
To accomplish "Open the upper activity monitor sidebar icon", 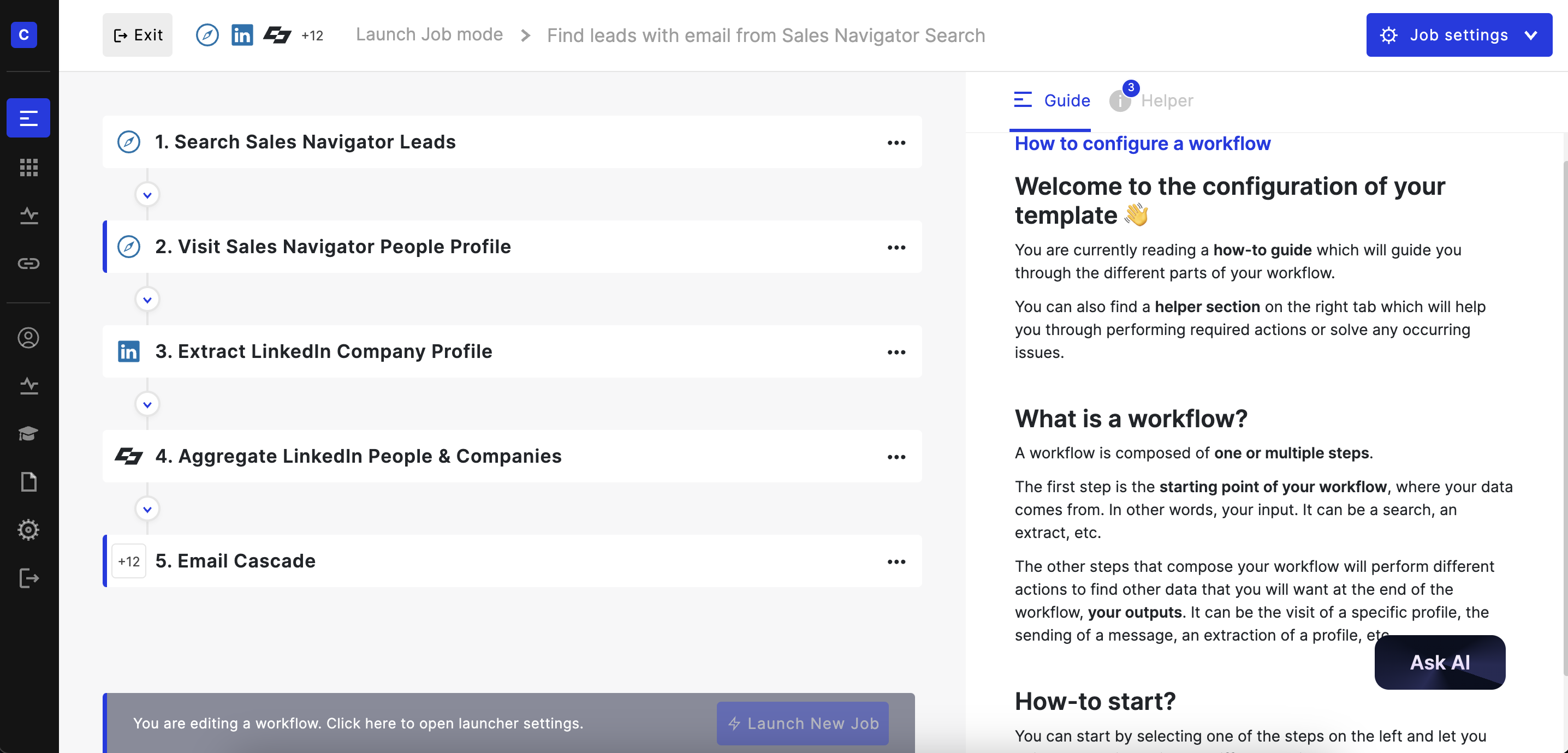I will [28, 216].
